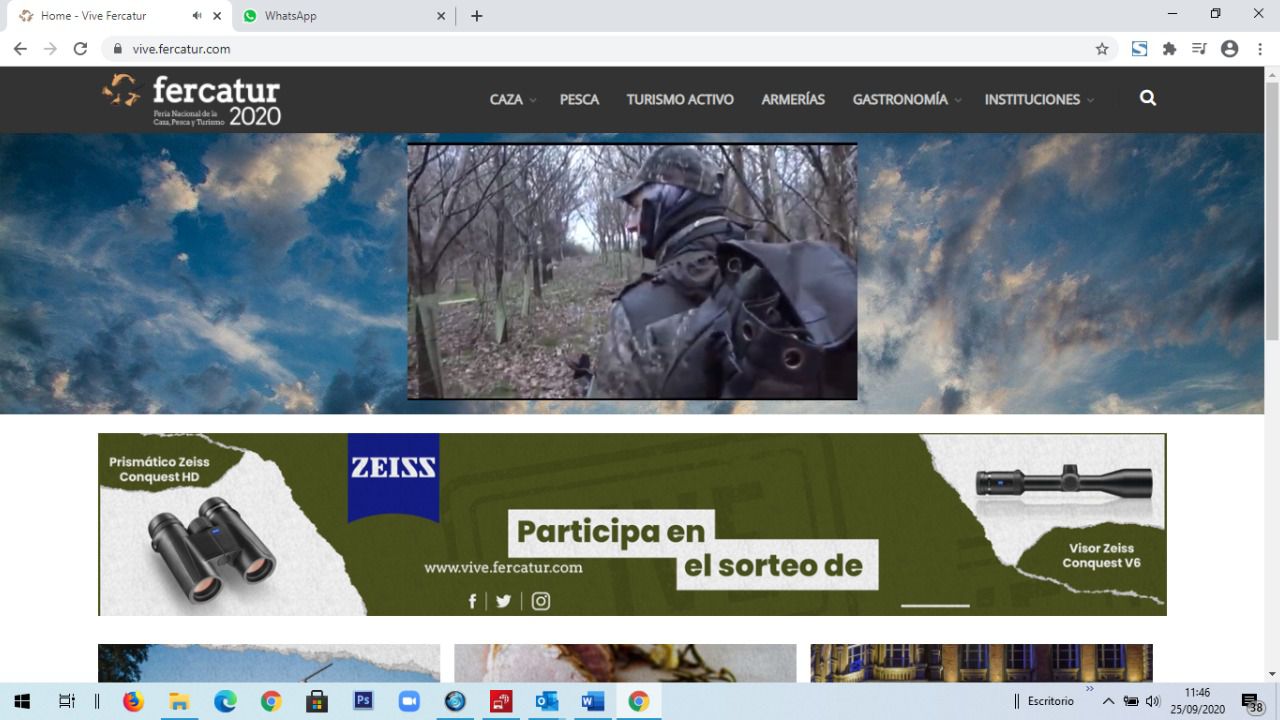Go forward with the forward arrow
1280x720 pixels.
(50, 48)
